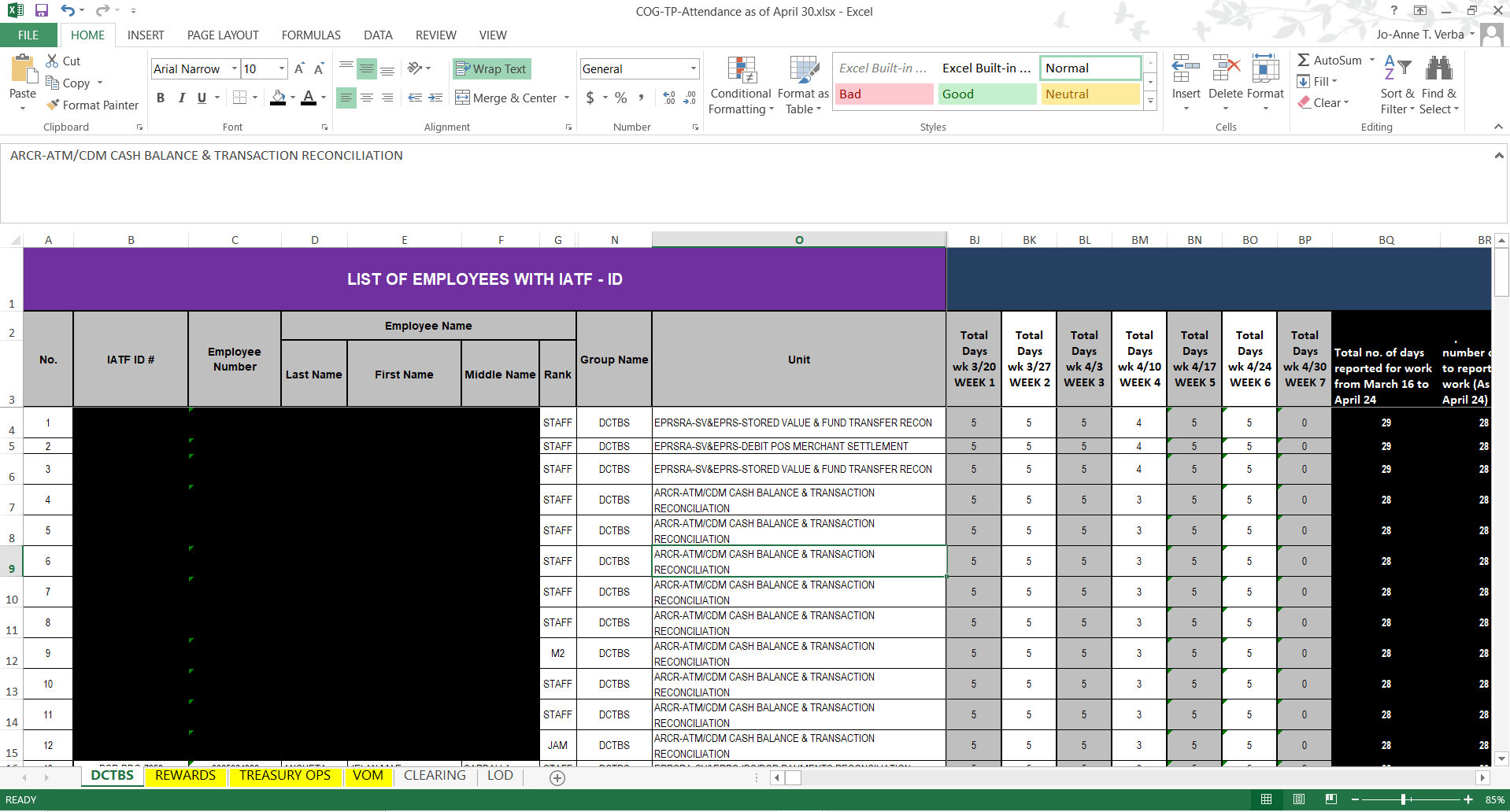Open Format as Table gallery

point(803,85)
